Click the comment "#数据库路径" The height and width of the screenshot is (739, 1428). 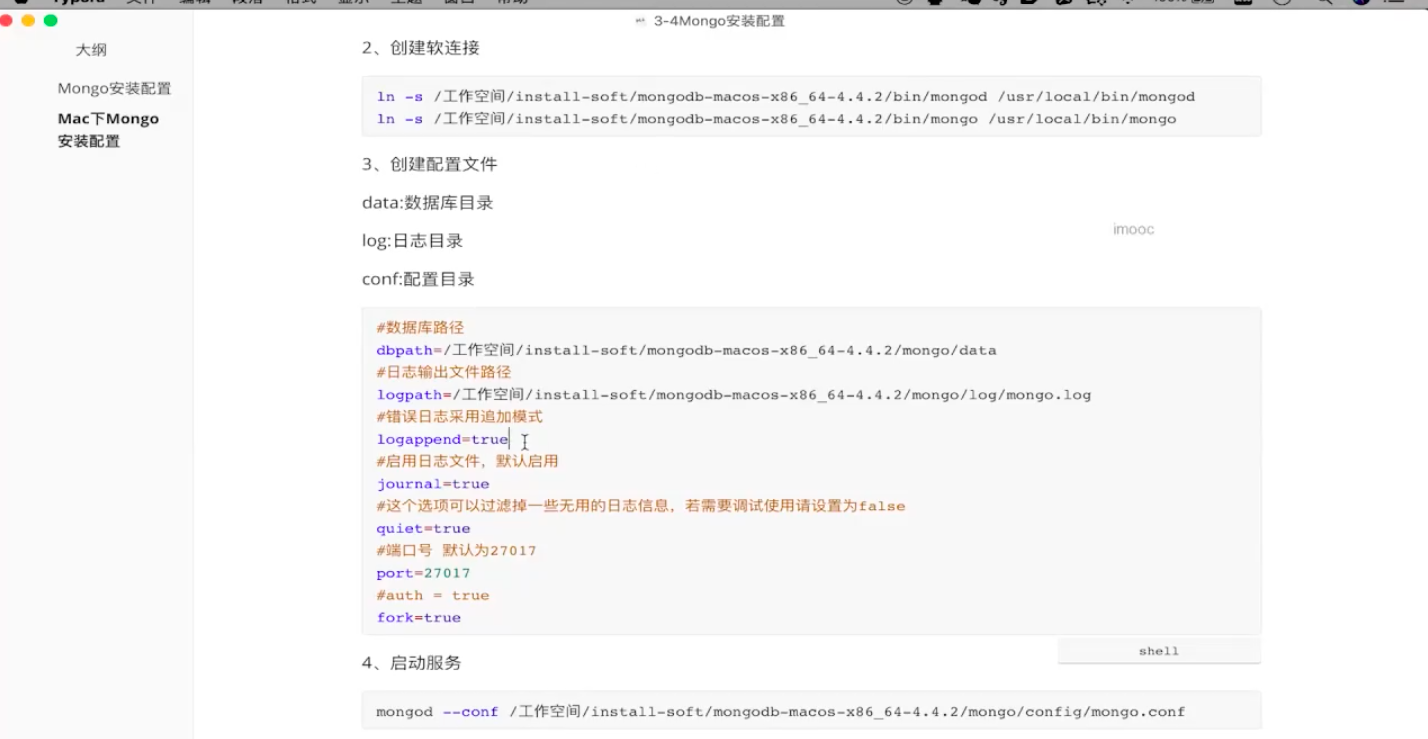coord(420,328)
